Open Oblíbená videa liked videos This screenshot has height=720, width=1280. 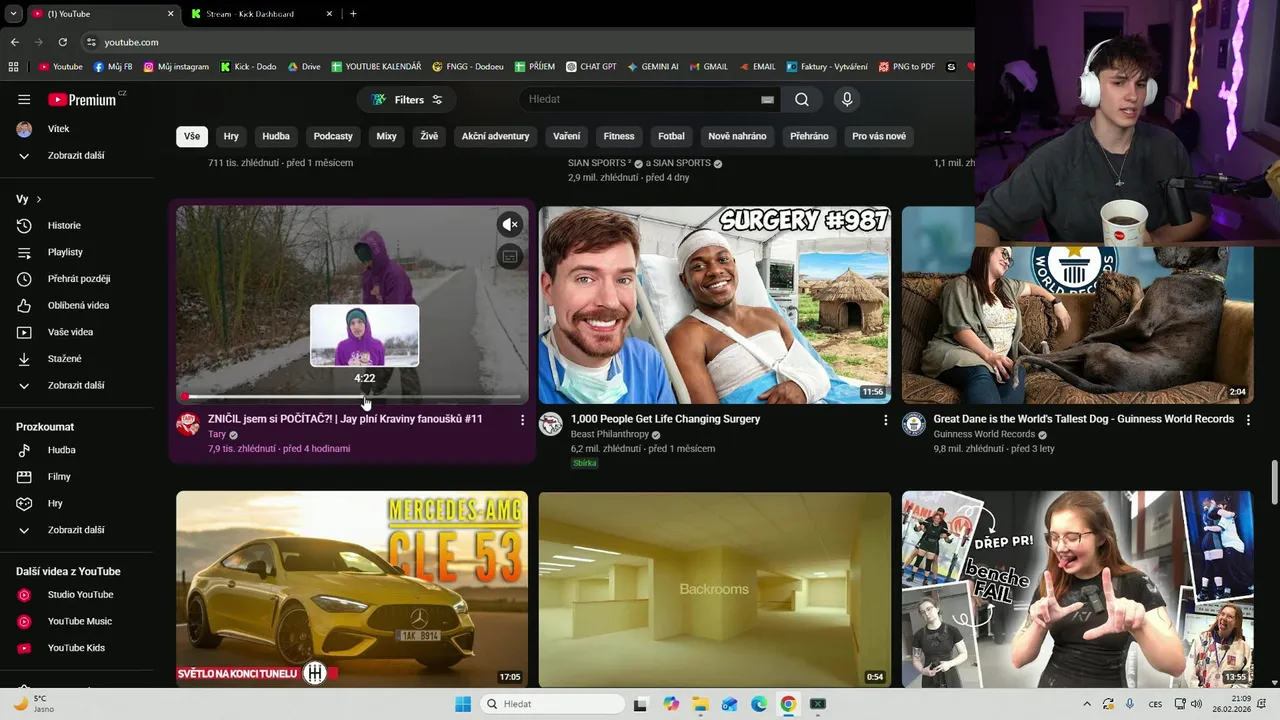click(x=77, y=305)
